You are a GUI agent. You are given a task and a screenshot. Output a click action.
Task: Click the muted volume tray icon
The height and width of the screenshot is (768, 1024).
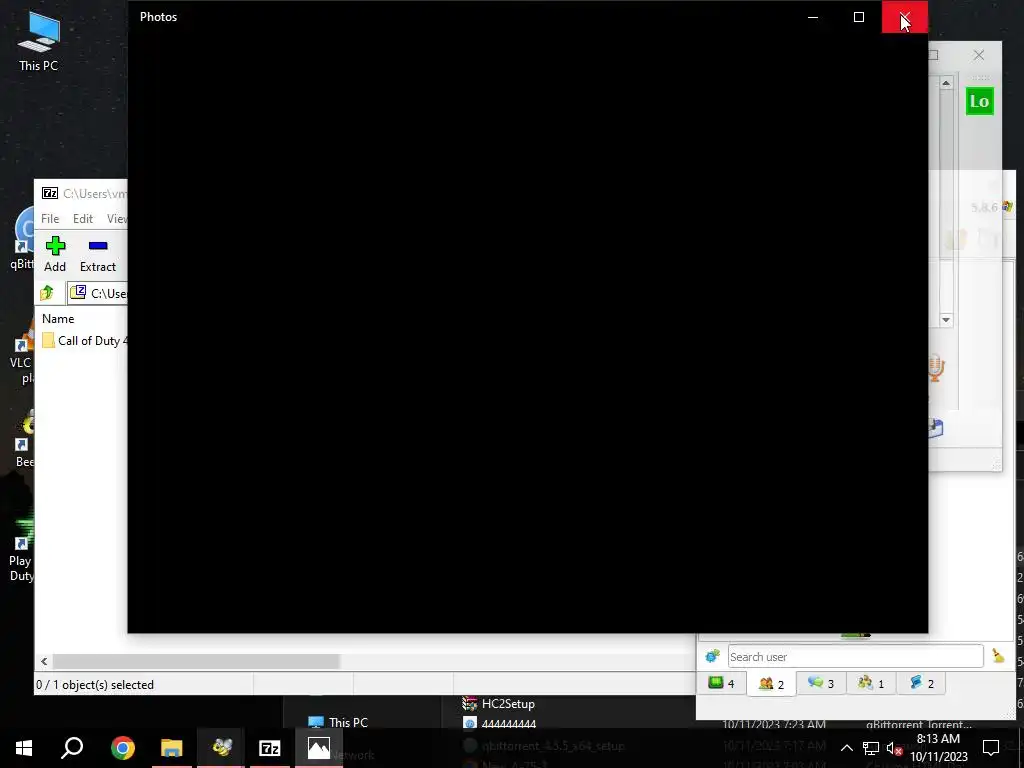coord(894,748)
